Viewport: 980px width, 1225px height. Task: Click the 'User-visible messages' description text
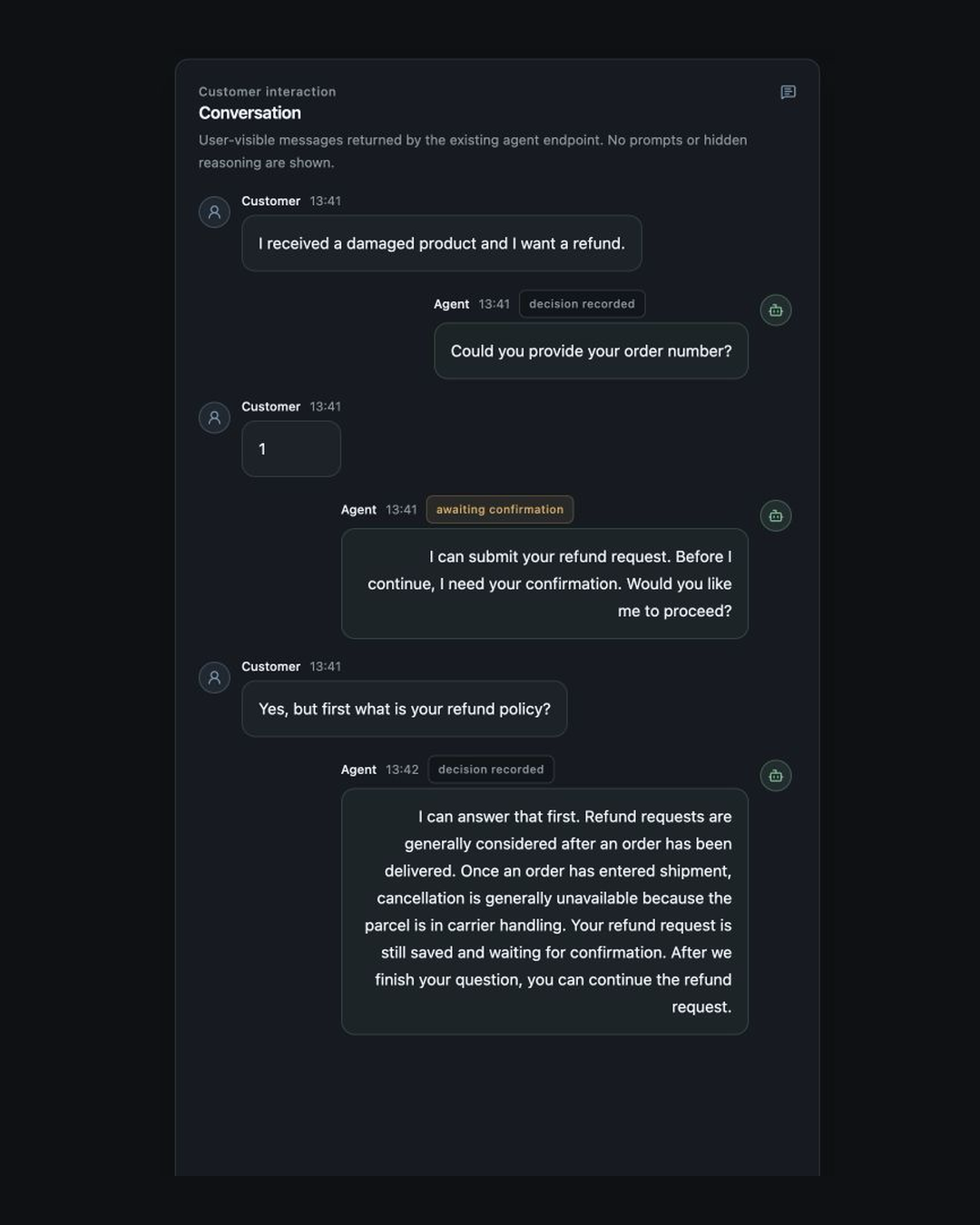473,152
